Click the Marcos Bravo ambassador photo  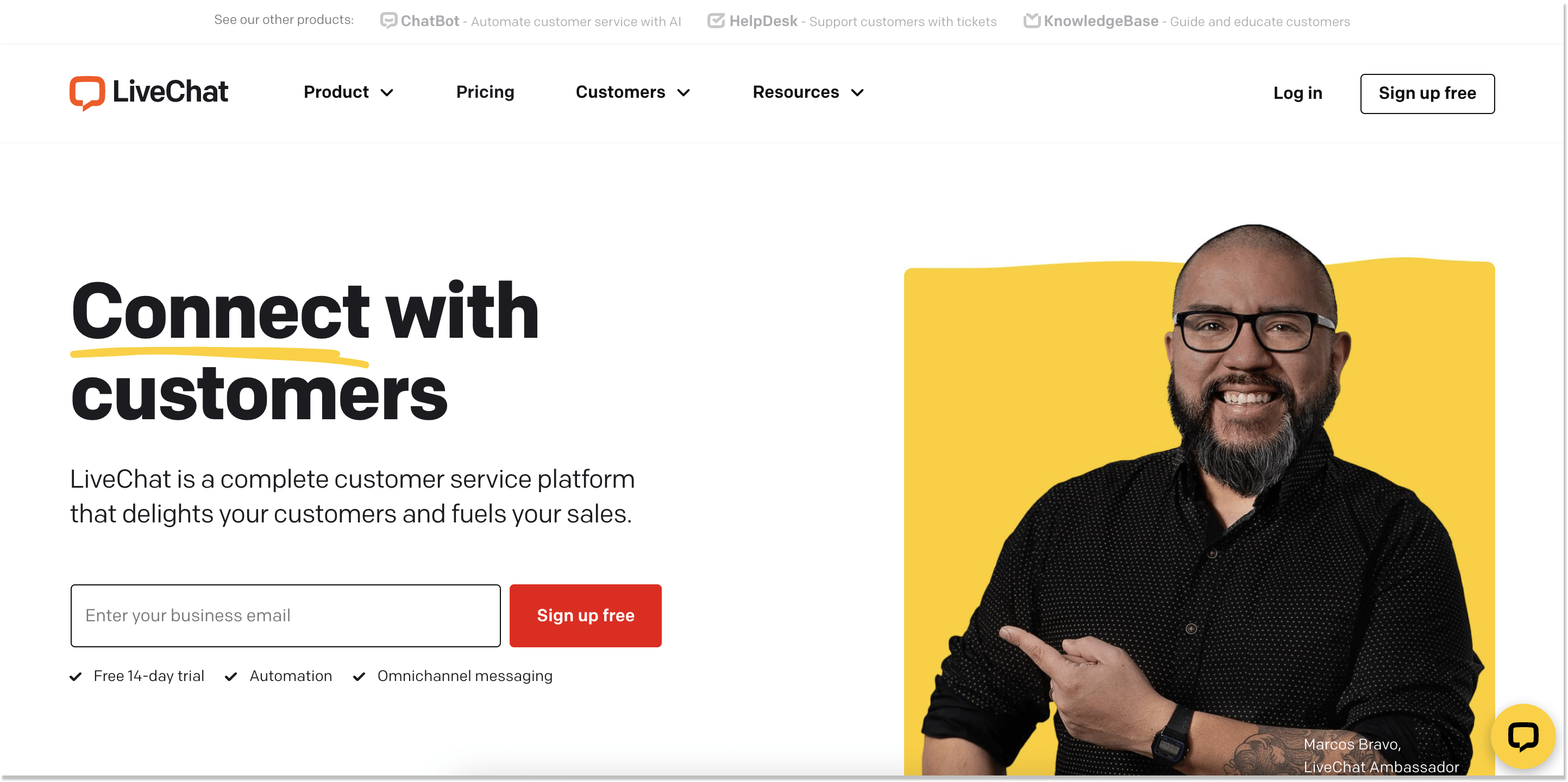coord(1199,499)
